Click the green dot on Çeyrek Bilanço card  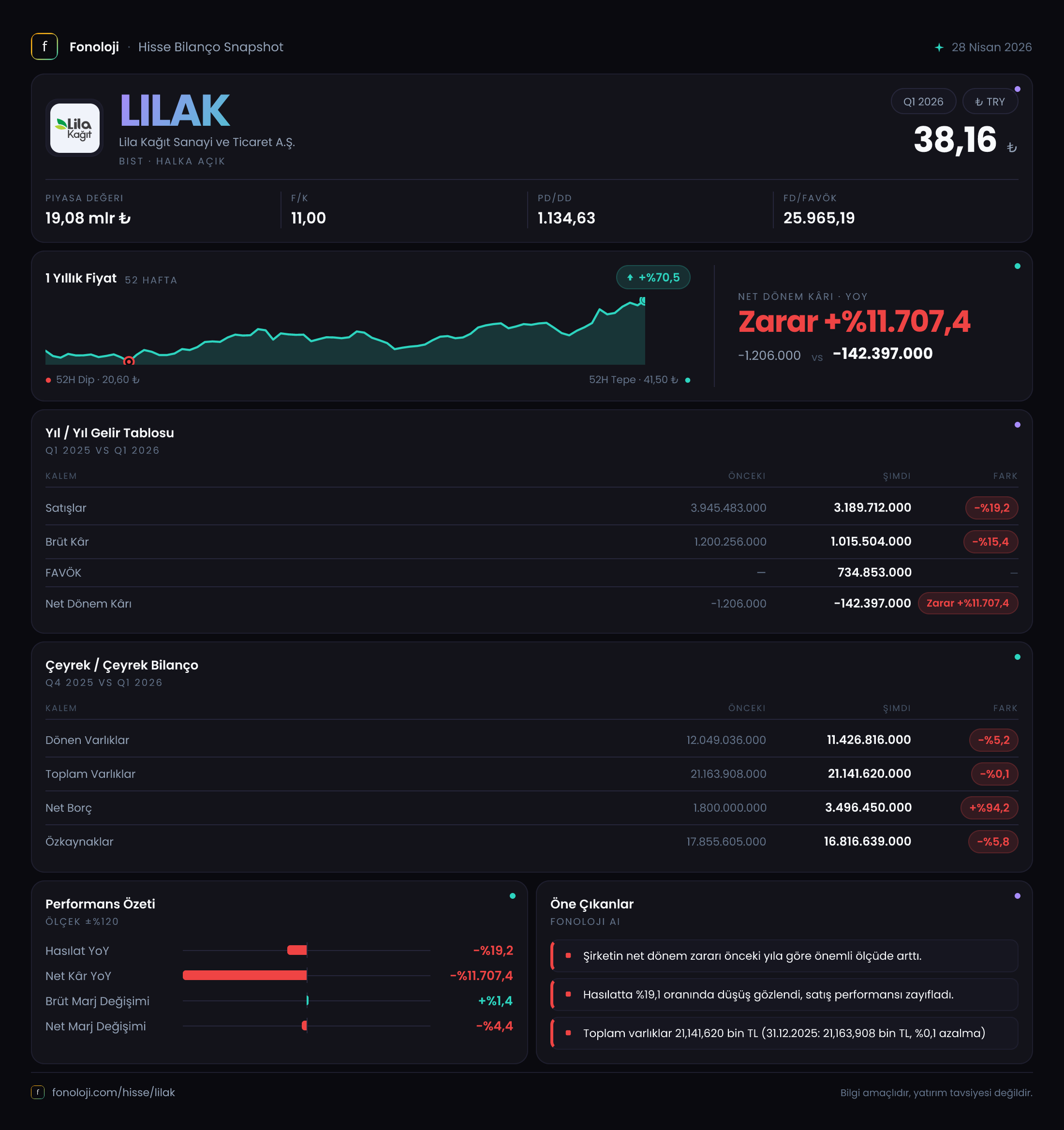pos(1018,657)
